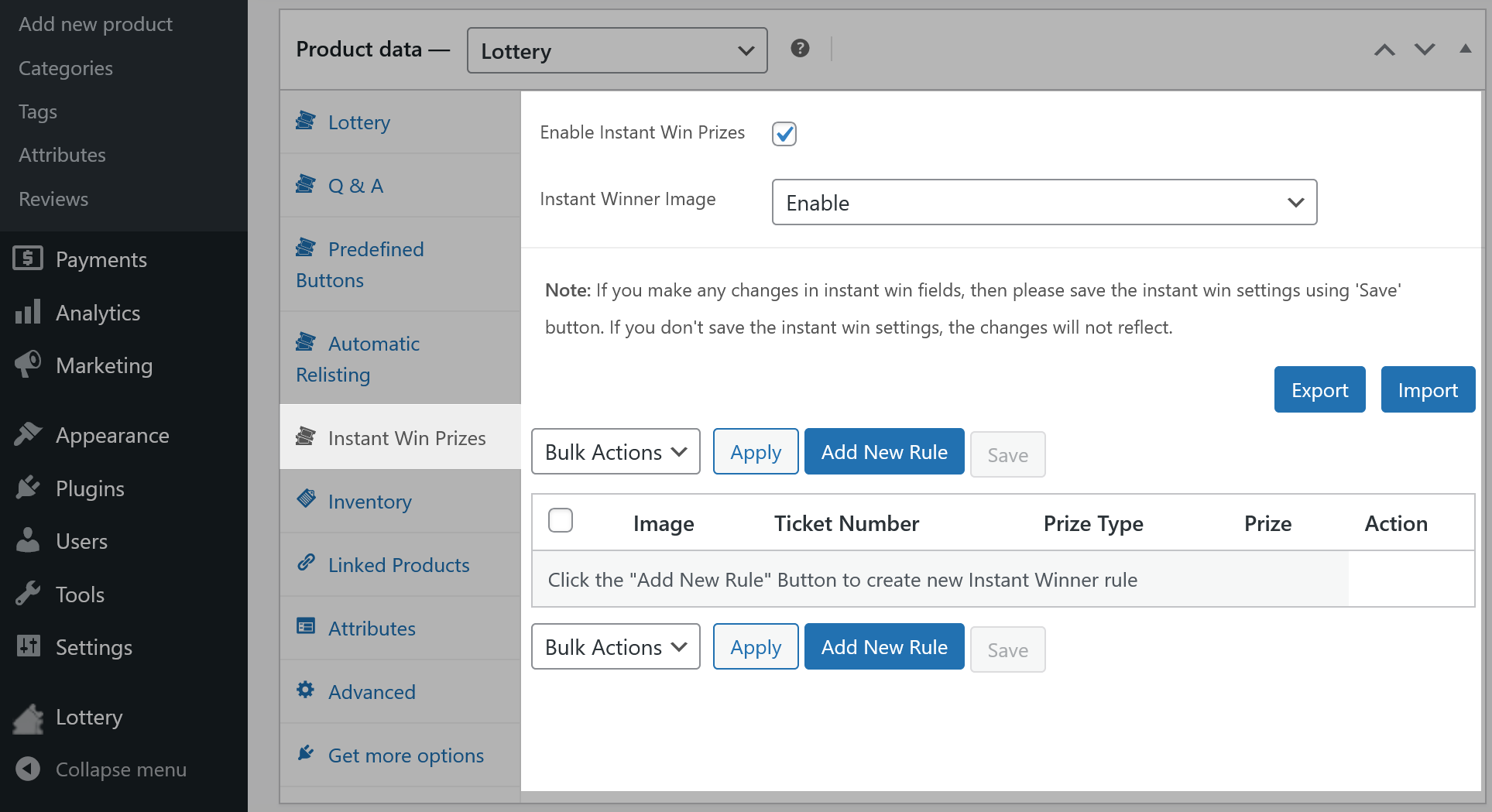Click the Advanced gear icon
The height and width of the screenshot is (812, 1492).
[x=306, y=690]
